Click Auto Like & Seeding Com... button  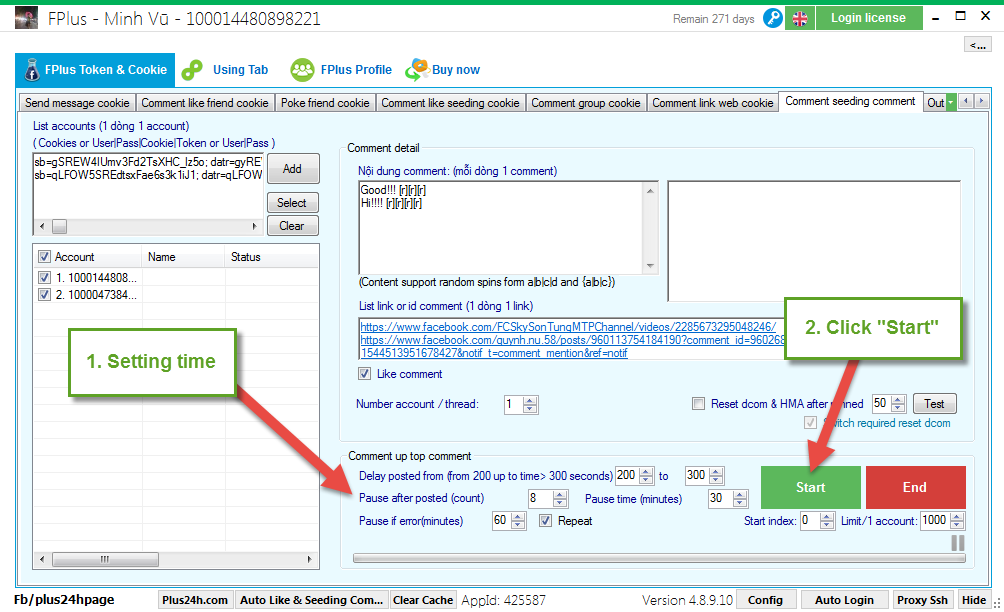311,600
